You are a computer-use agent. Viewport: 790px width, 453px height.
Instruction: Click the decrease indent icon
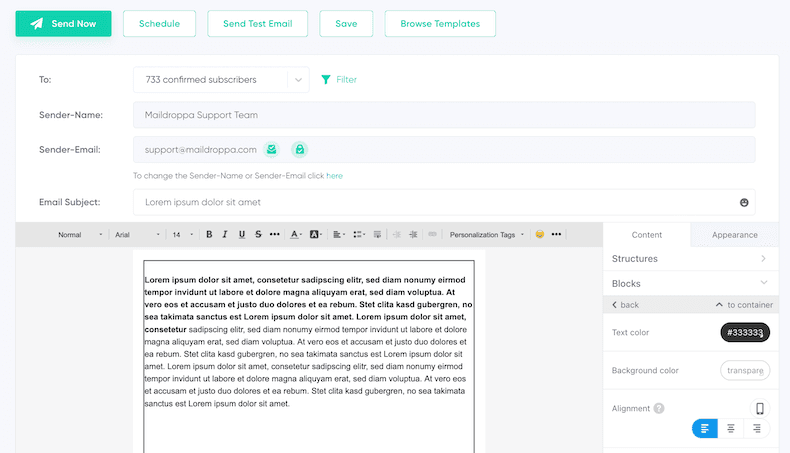pos(397,234)
